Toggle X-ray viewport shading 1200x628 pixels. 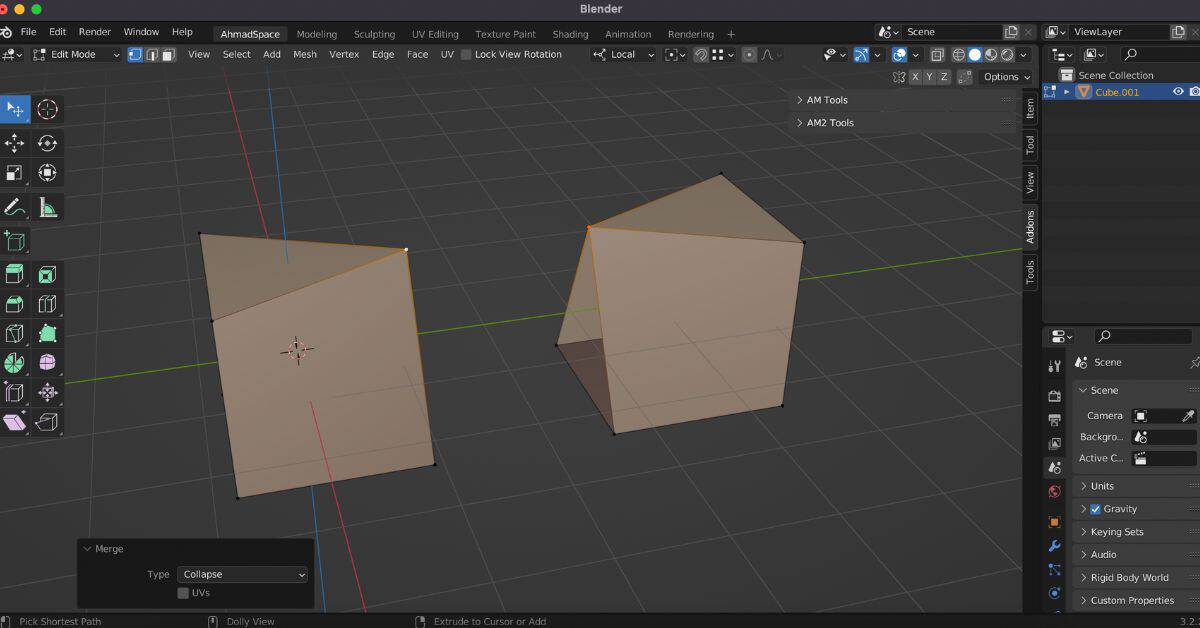pos(937,55)
